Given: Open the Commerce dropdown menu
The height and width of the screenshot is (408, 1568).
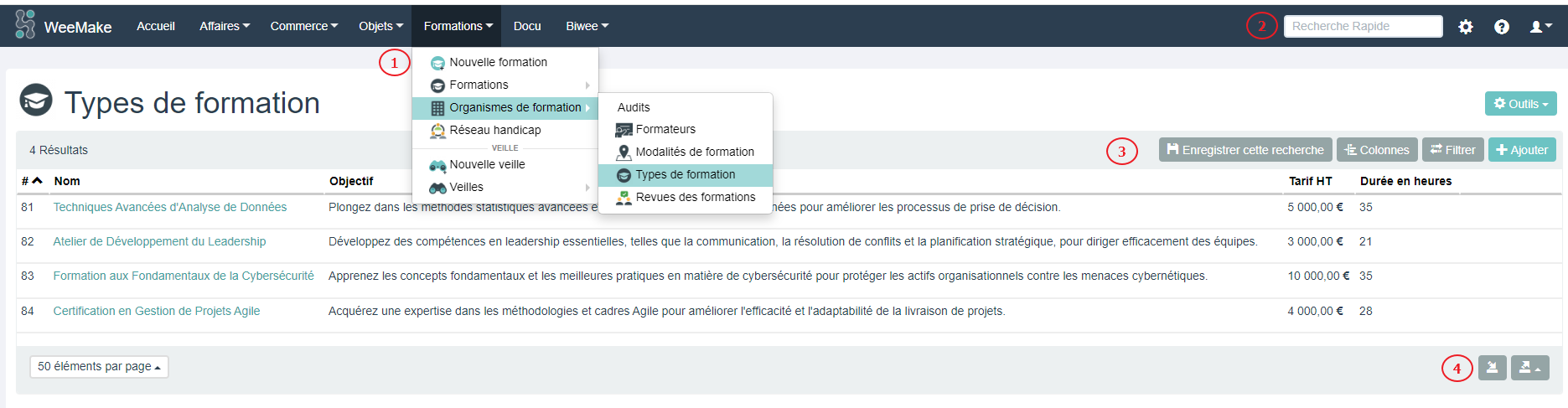Looking at the screenshot, I should (x=303, y=26).
